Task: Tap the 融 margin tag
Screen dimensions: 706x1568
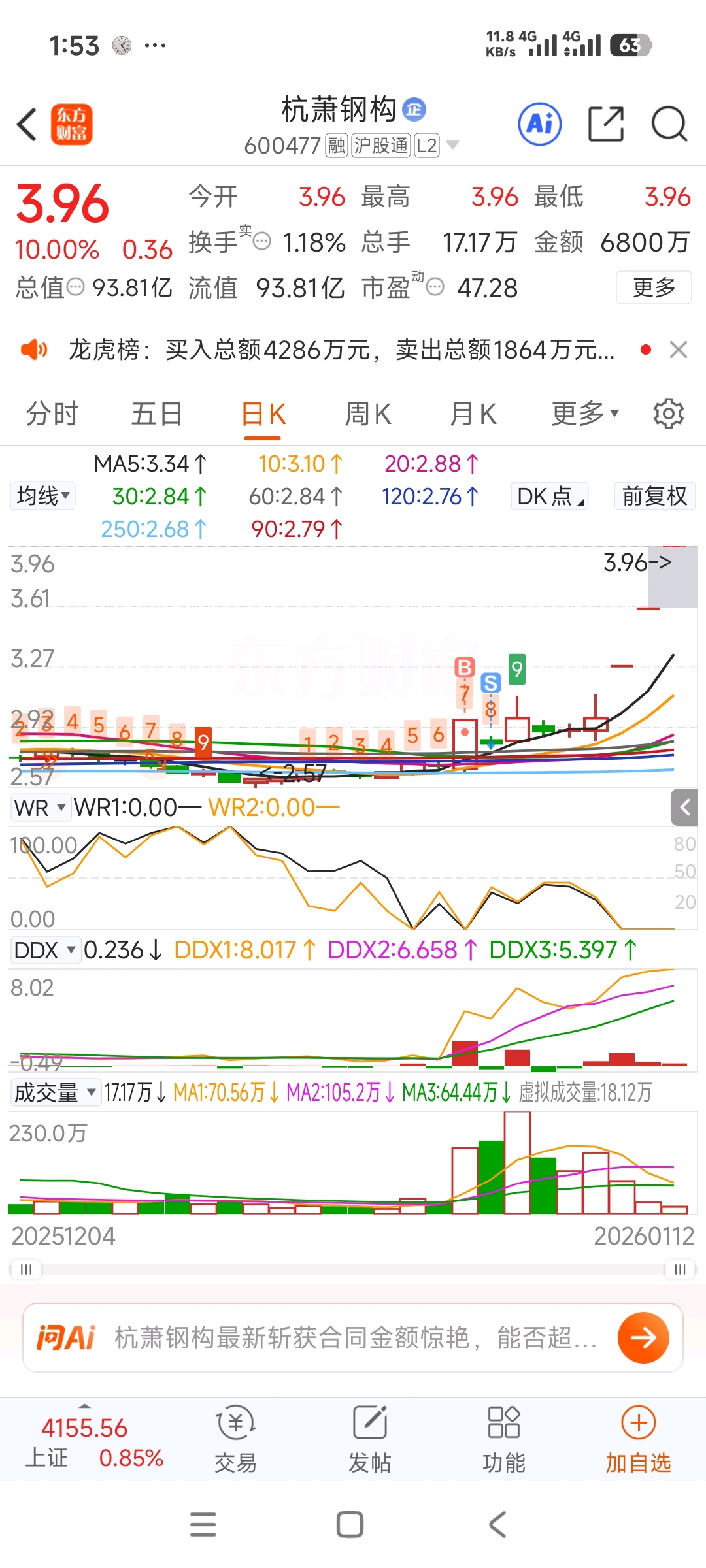Action: coord(337,146)
